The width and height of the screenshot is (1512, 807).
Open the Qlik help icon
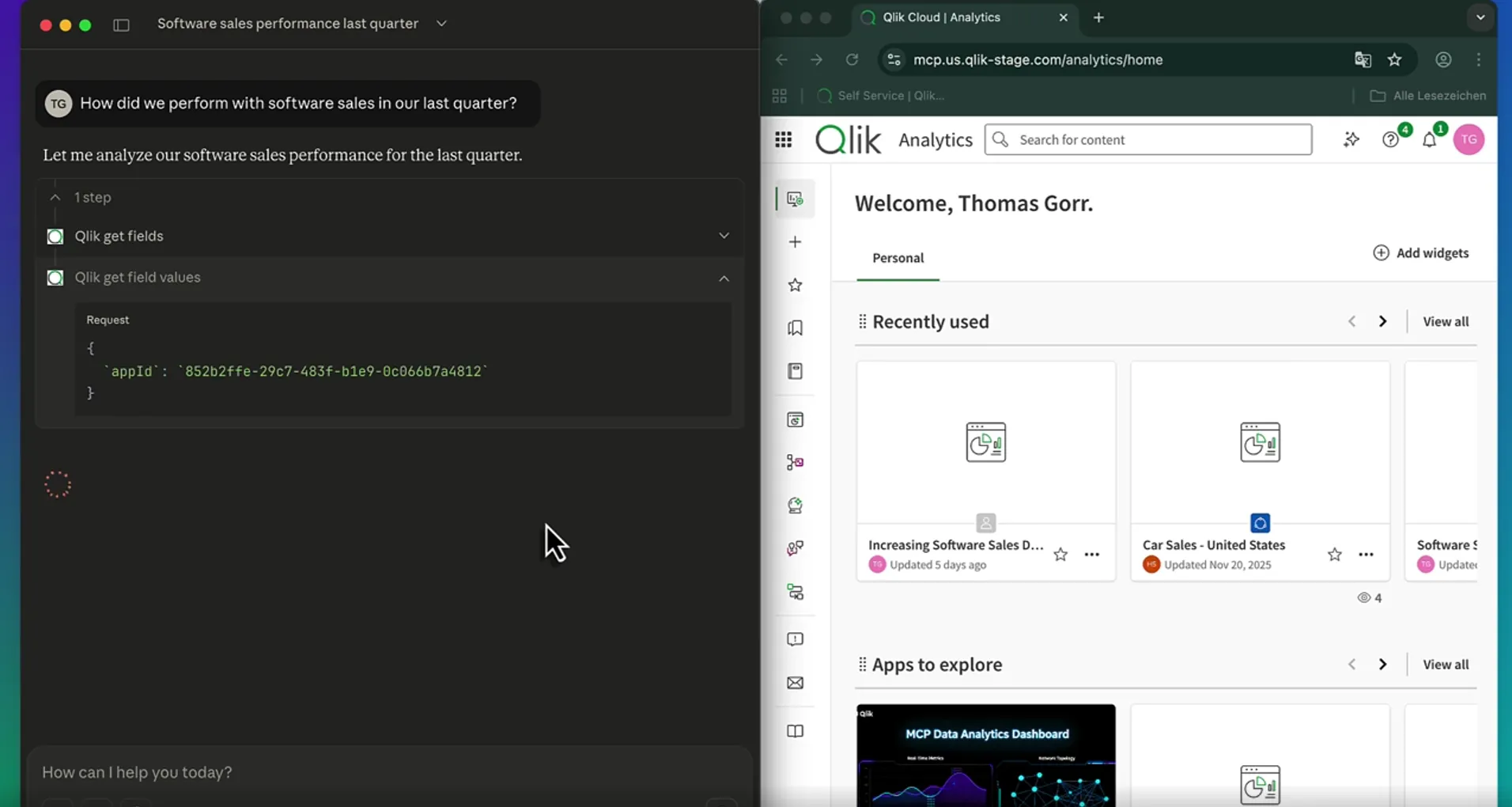[x=1390, y=140]
